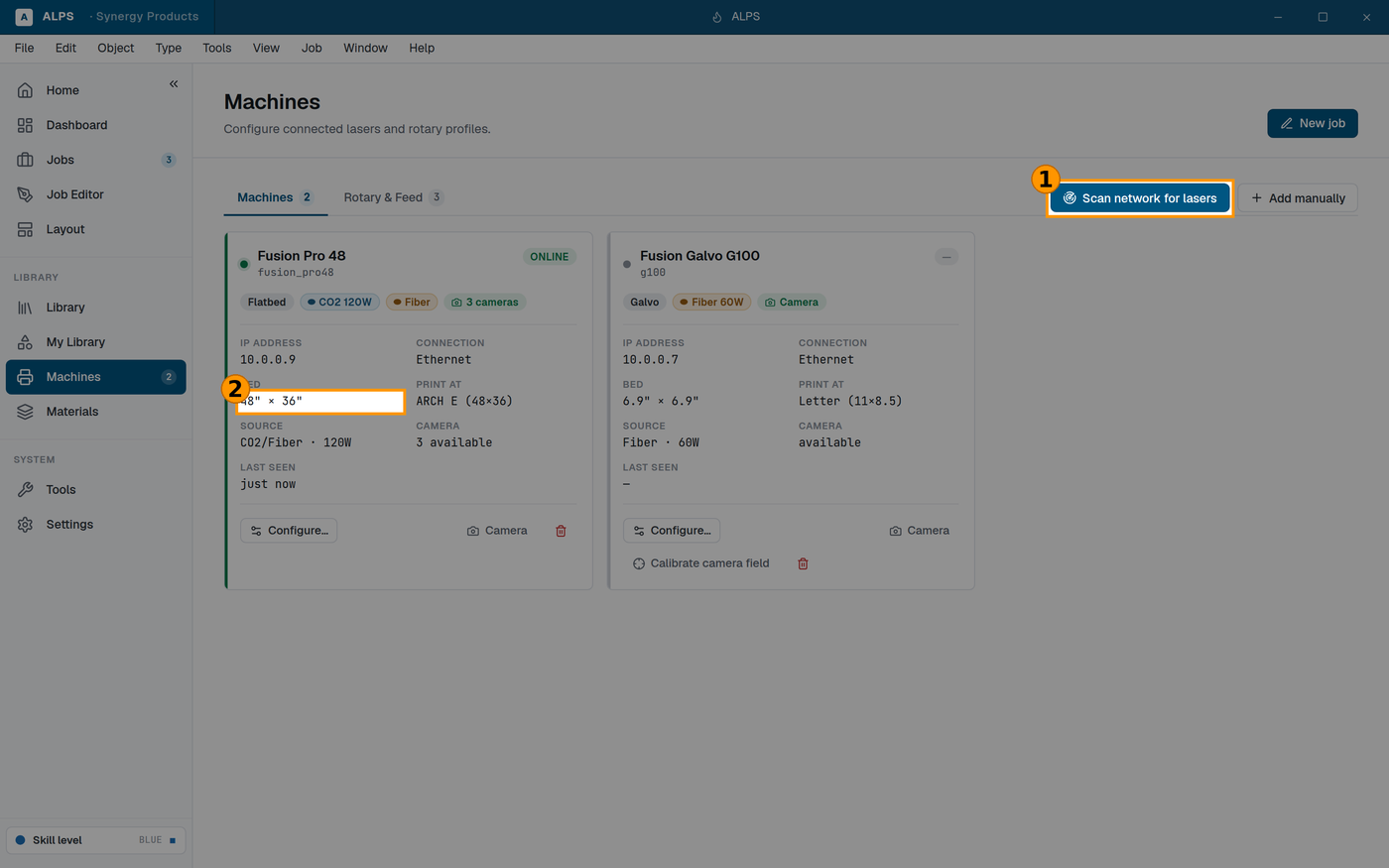1389x868 pixels.
Task: Click the green status dot beside Fusion Pro 48
Action: [x=244, y=264]
